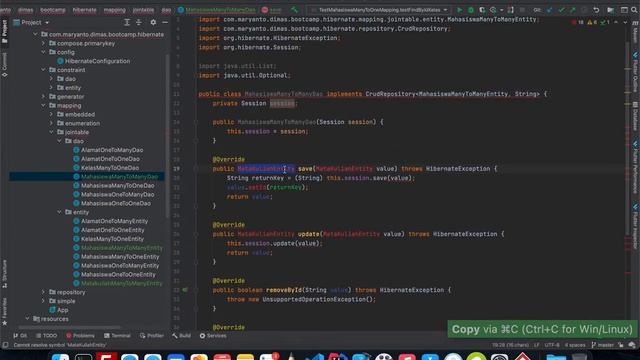Expand the generator package
The image size is (640, 360).
point(44,97)
